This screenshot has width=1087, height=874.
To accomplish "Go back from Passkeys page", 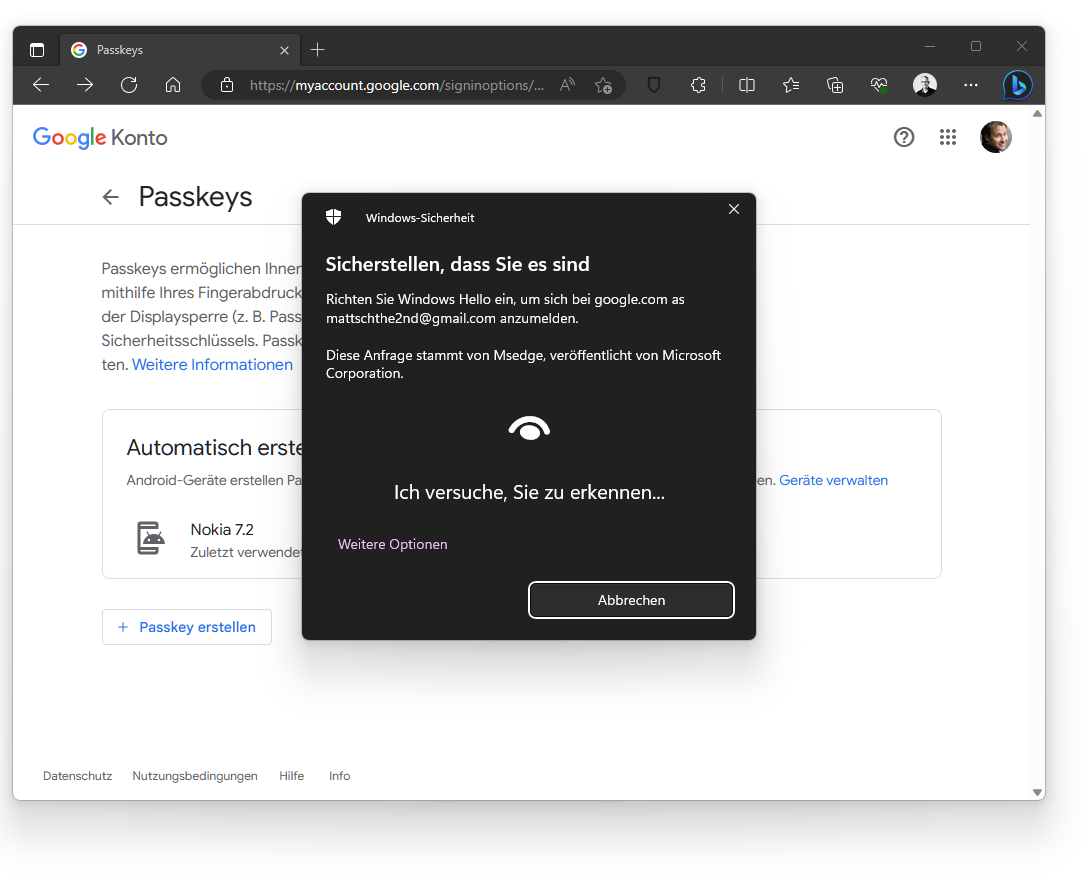I will (x=111, y=198).
